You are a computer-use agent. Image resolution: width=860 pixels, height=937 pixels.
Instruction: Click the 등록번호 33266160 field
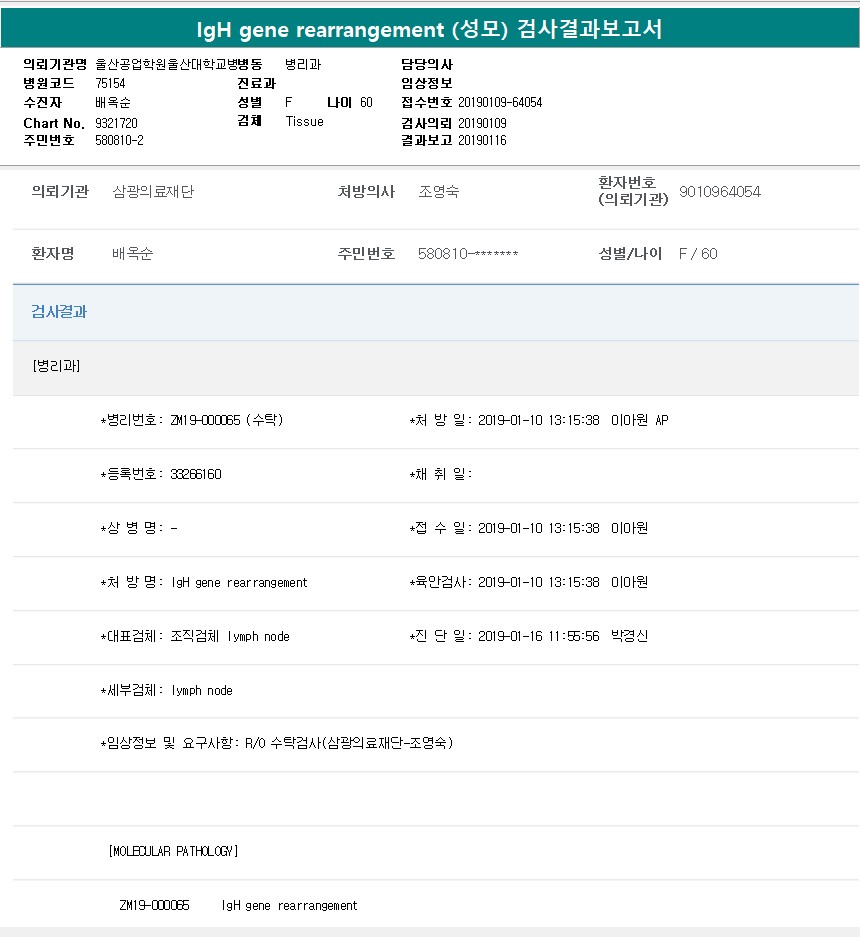pyautogui.click(x=161, y=474)
